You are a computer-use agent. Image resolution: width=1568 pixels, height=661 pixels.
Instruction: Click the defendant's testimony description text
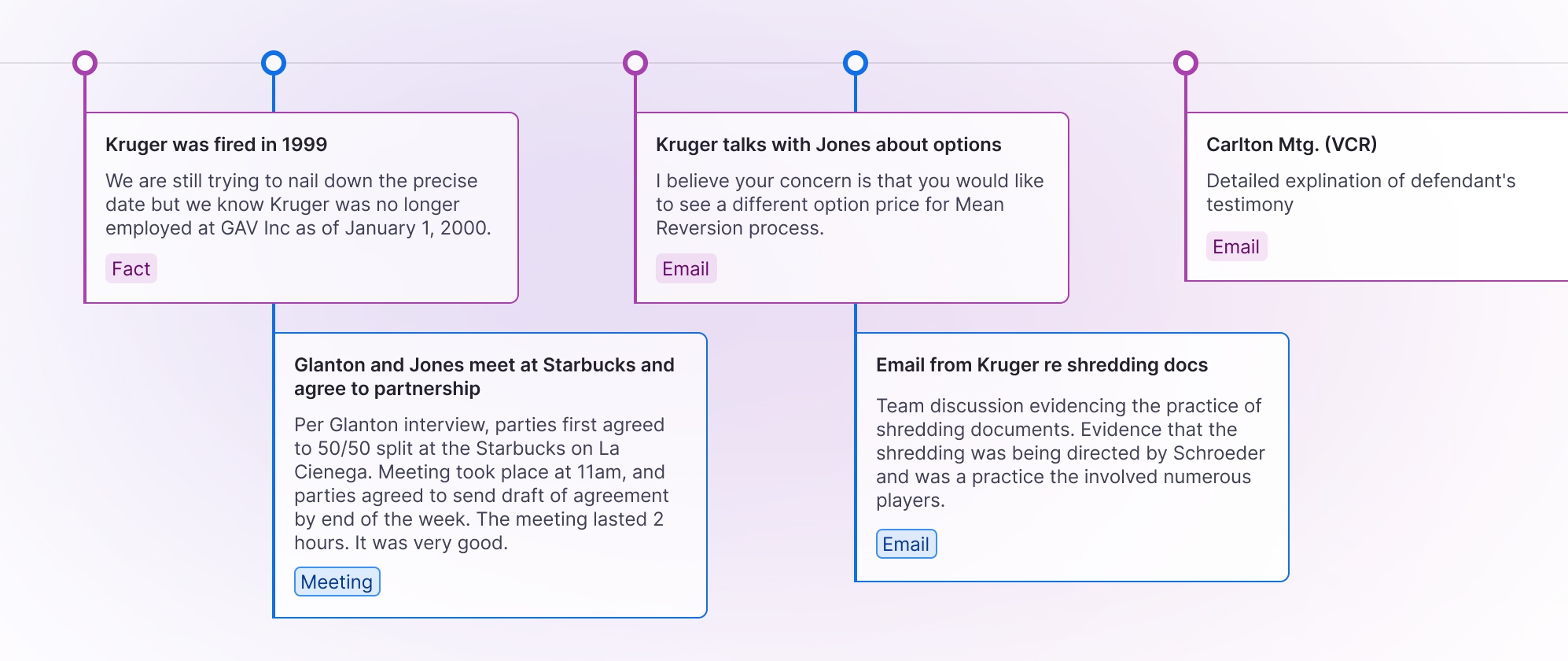tap(1360, 193)
